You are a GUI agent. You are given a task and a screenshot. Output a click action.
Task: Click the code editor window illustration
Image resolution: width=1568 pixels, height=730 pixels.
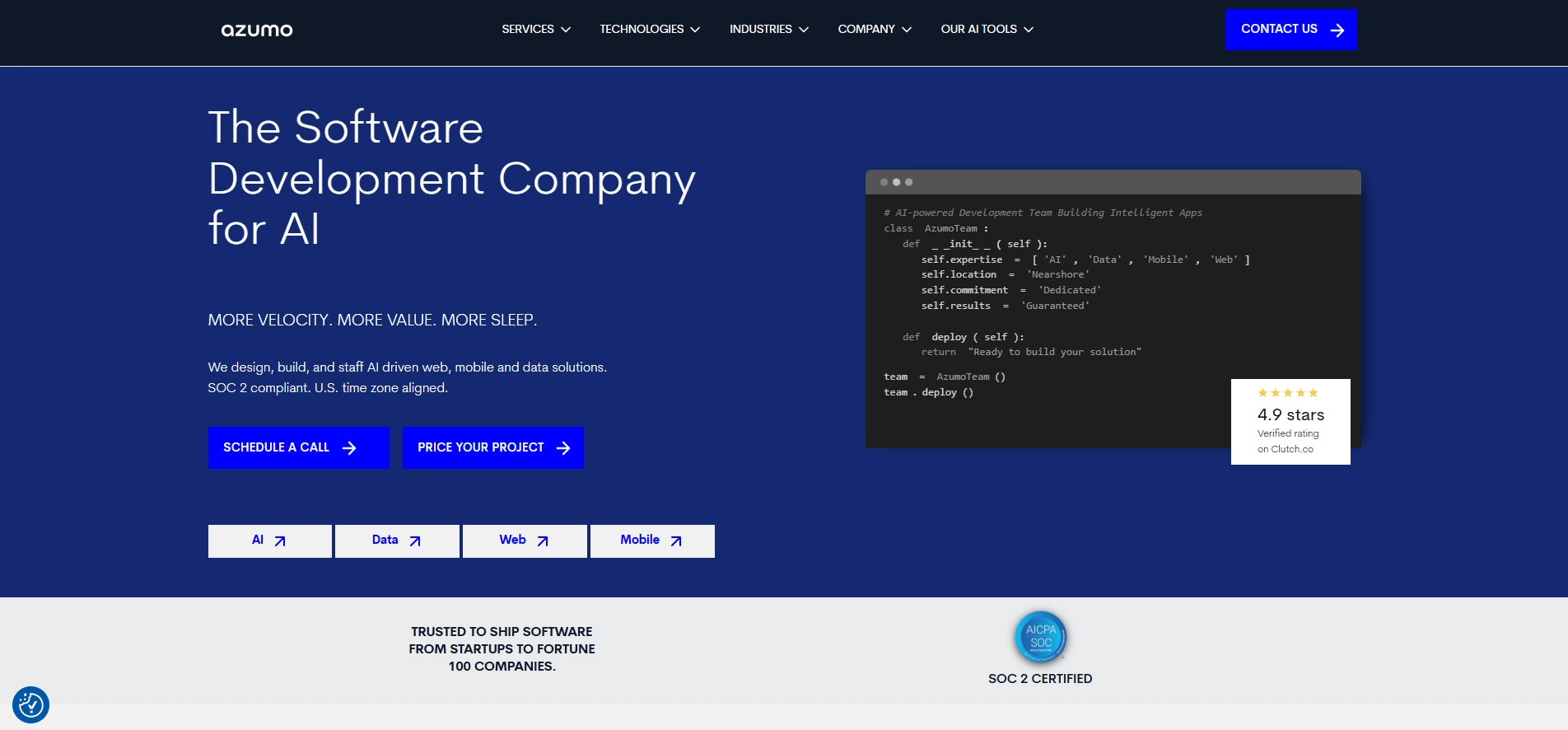[1113, 309]
